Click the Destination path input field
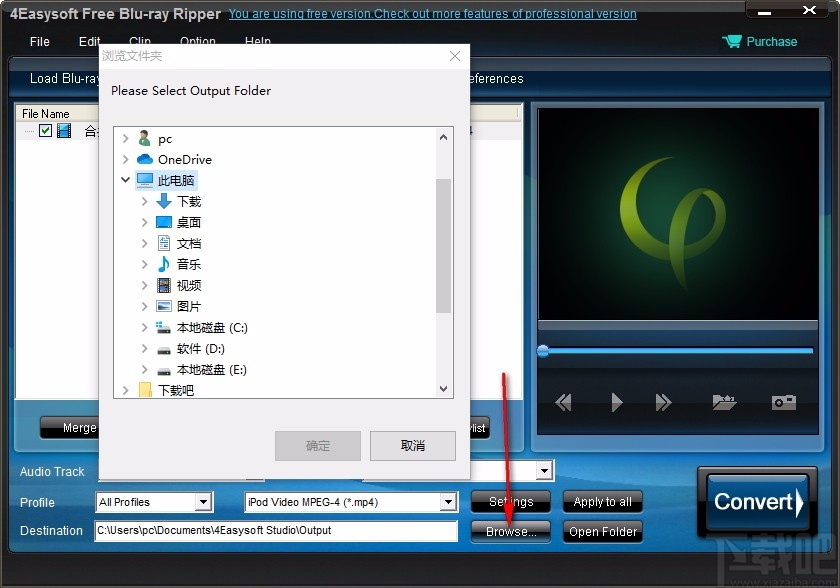 [275, 531]
